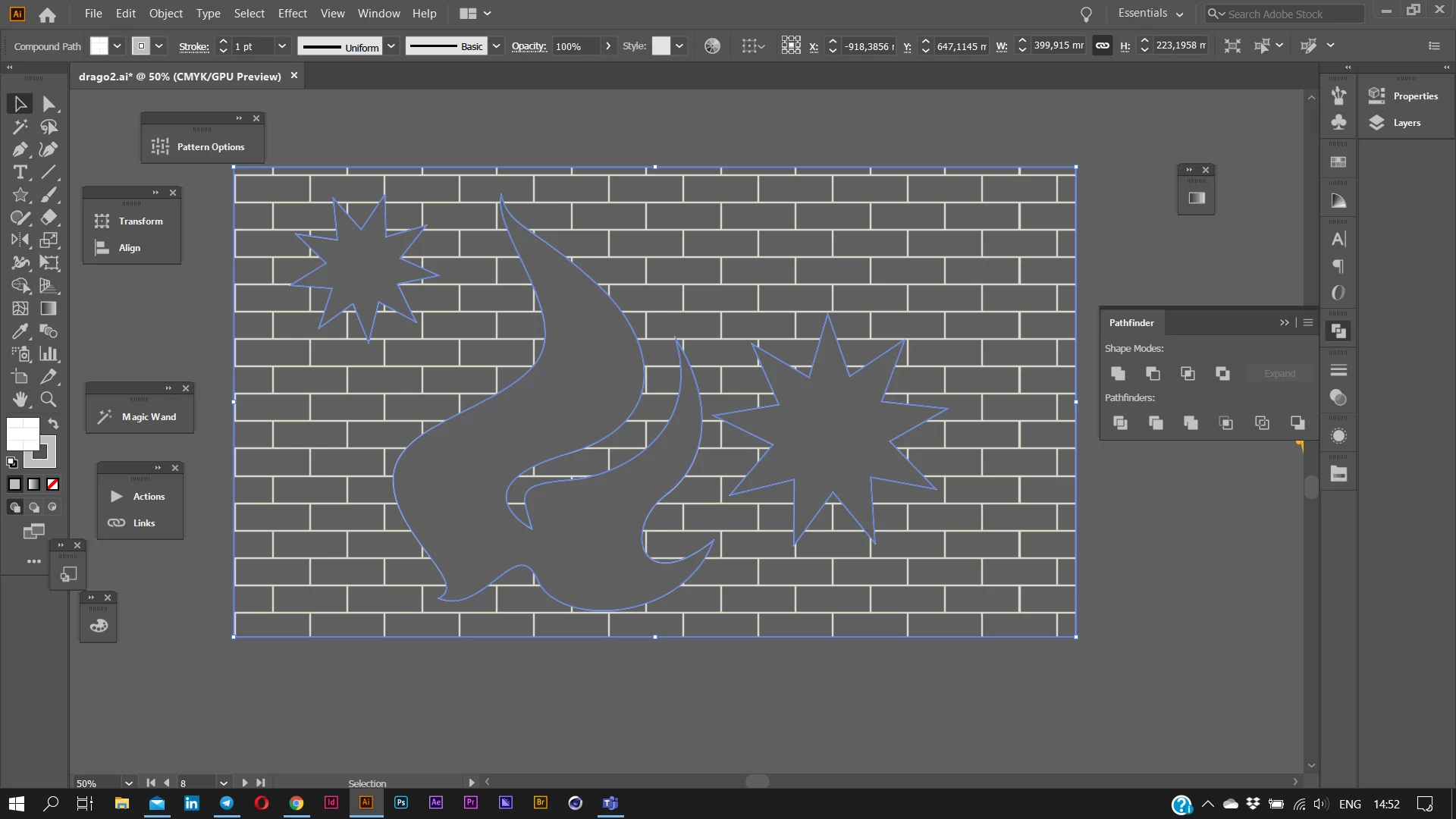Select the Zoom tool
Viewport: 1456px width, 819px height.
49,400
